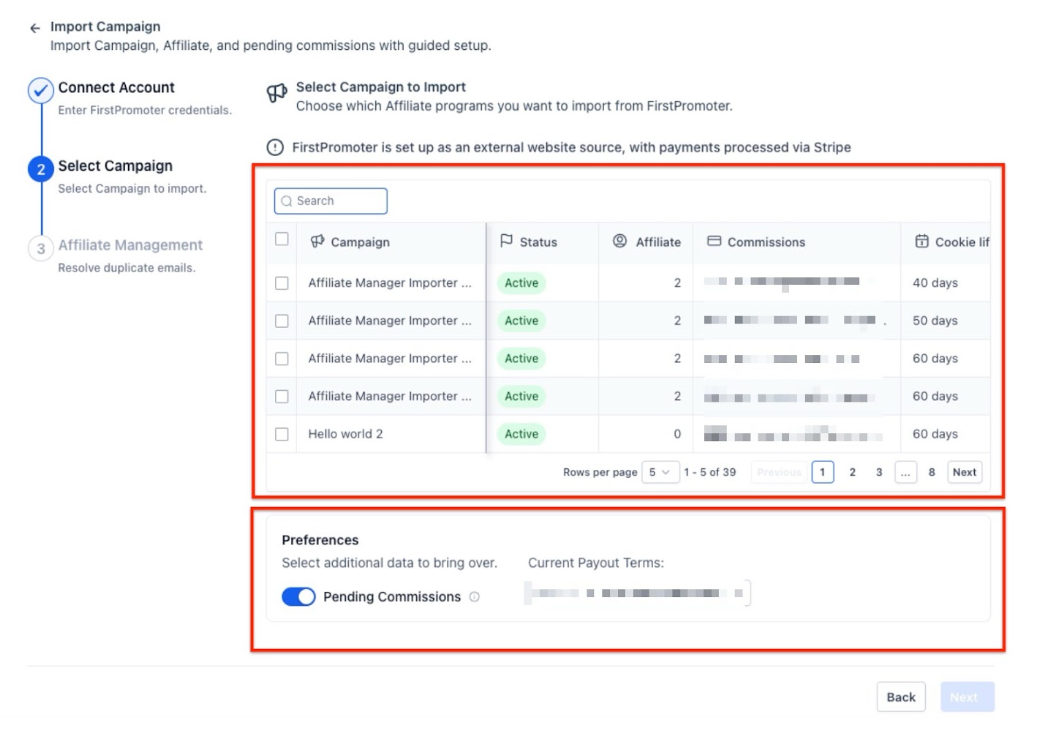Sort by the Campaign column header
Image resolution: width=1053 pixels, height=731 pixels.
pos(360,242)
